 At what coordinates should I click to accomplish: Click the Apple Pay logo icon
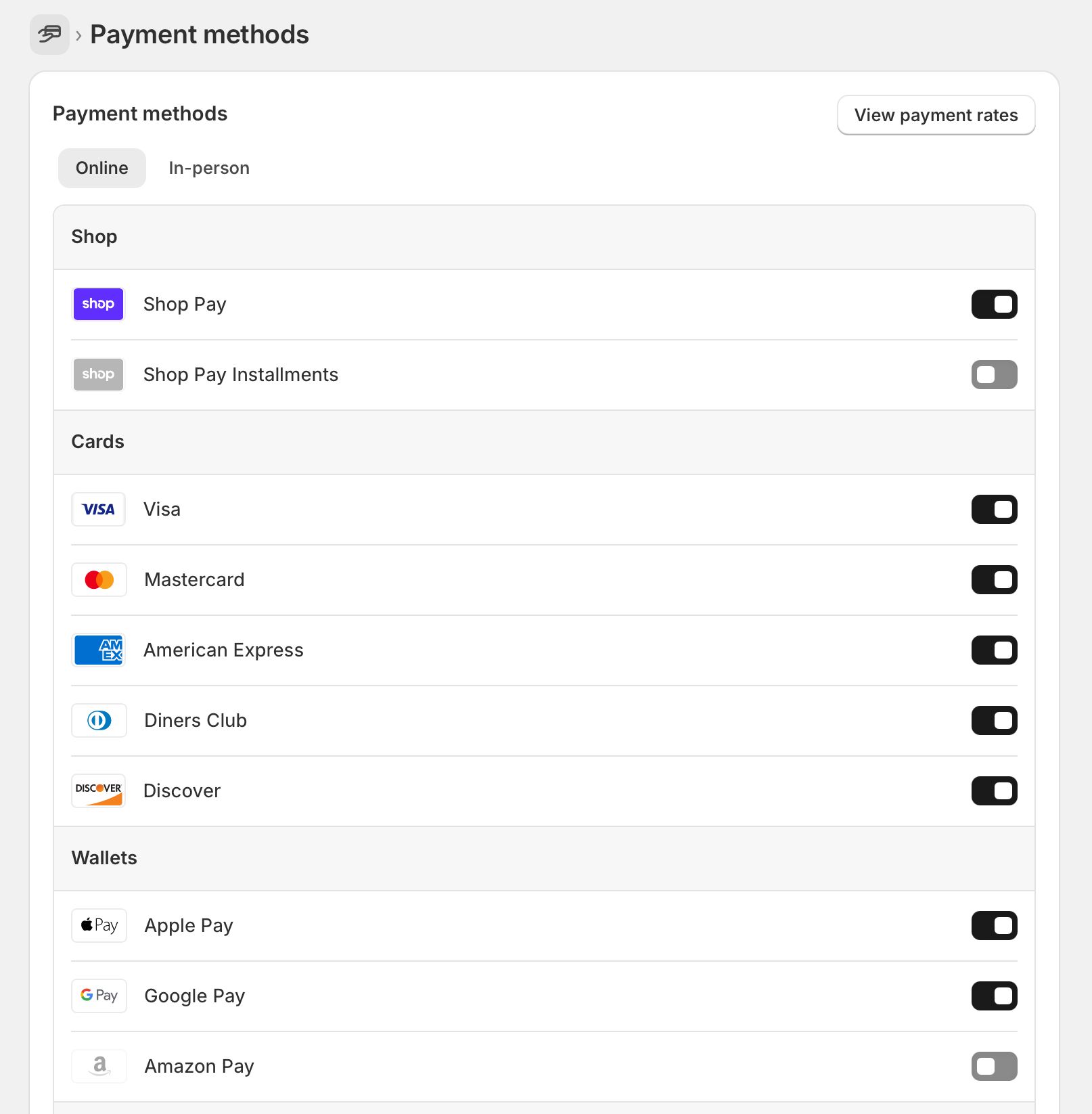pos(99,926)
